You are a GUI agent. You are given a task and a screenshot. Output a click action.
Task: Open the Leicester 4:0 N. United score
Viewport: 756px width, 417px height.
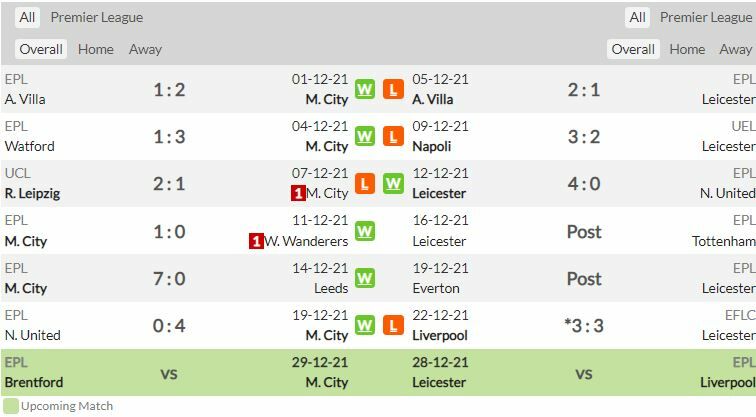584,184
